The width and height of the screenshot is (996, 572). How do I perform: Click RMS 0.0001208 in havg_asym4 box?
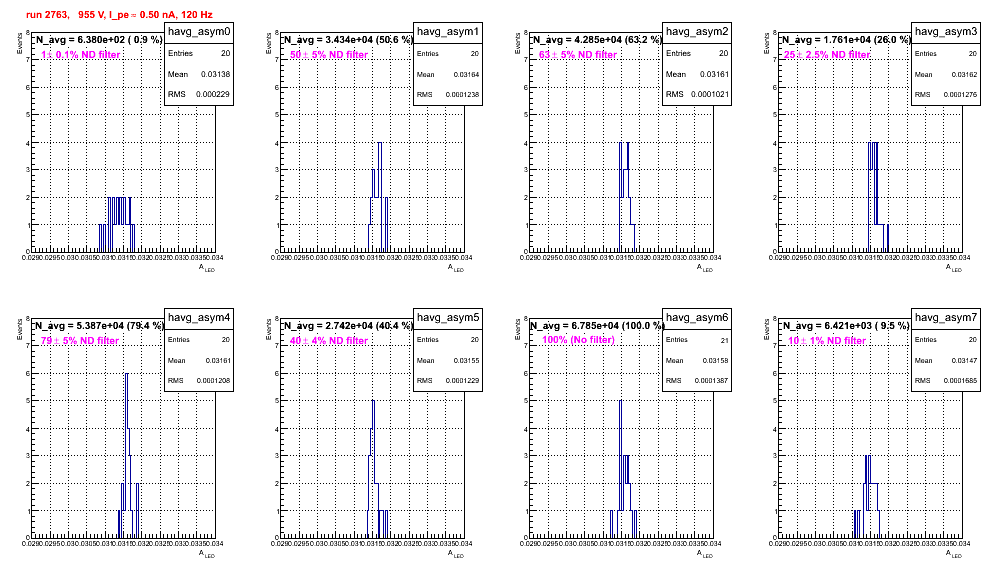pyautogui.click(x=199, y=380)
